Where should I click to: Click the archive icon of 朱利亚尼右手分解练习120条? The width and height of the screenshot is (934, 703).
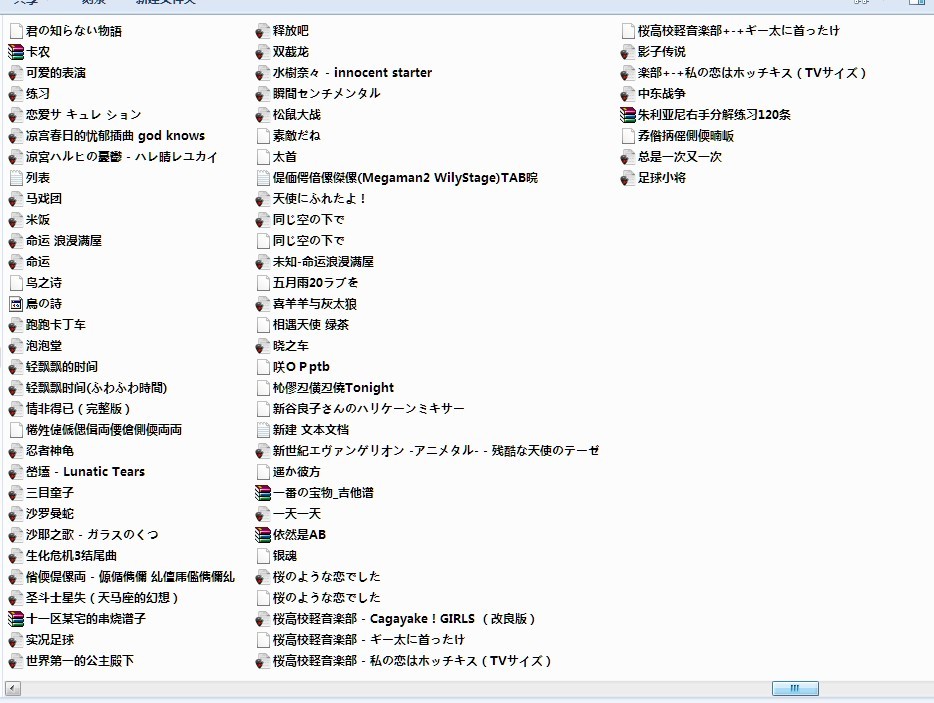click(x=628, y=115)
